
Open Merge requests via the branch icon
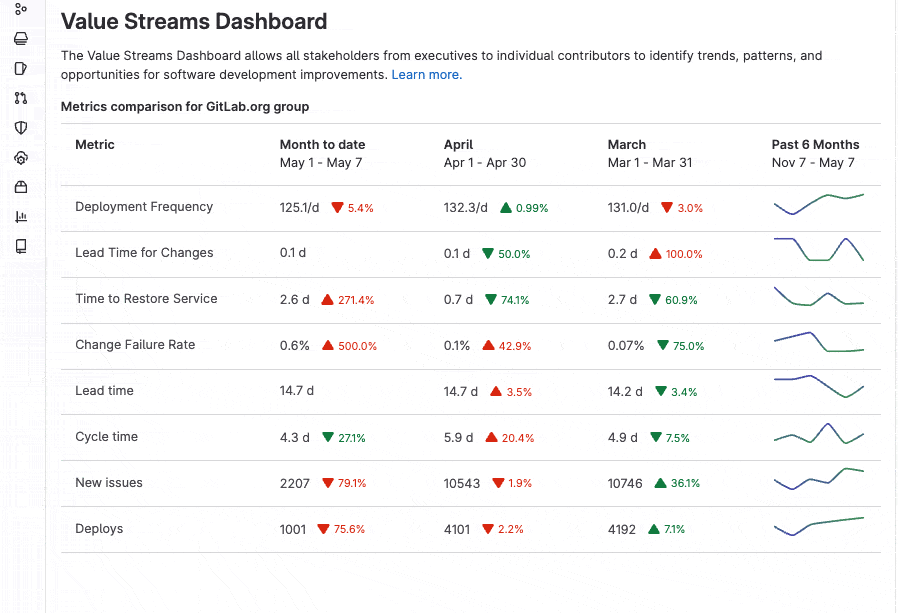(x=22, y=98)
